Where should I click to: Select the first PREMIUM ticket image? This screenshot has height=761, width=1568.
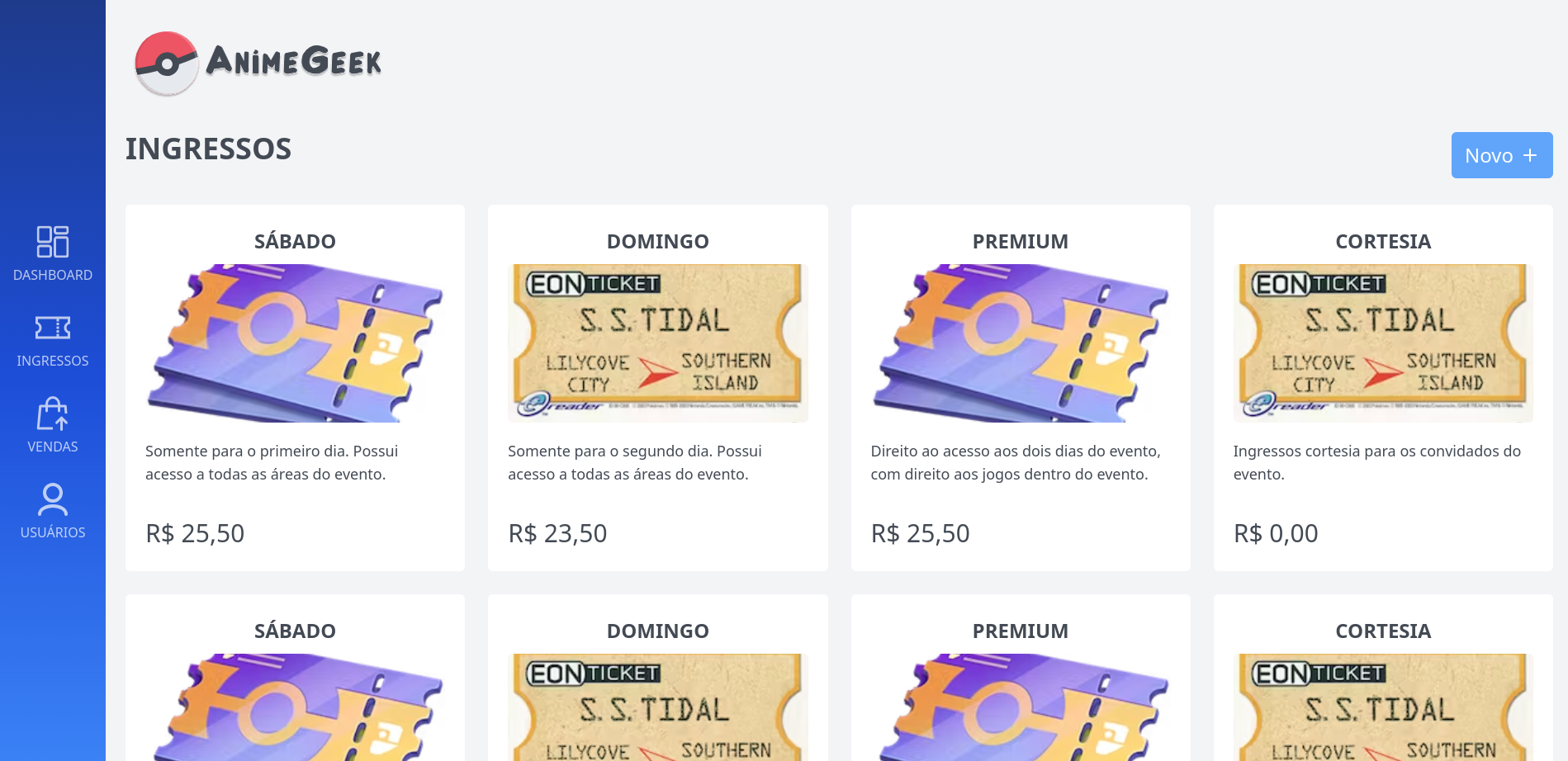tap(1021, 343)
